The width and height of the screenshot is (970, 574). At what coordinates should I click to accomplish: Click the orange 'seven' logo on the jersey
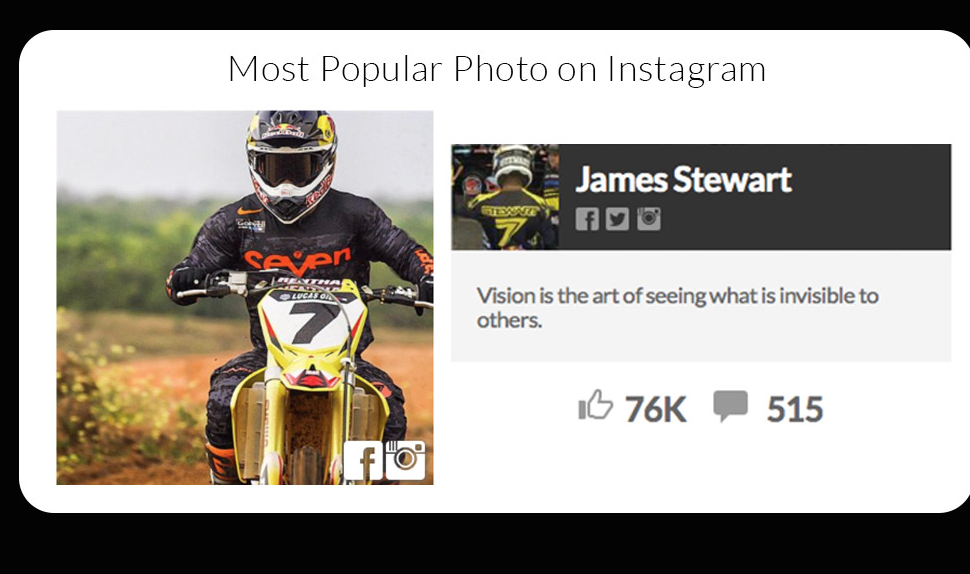298,260
